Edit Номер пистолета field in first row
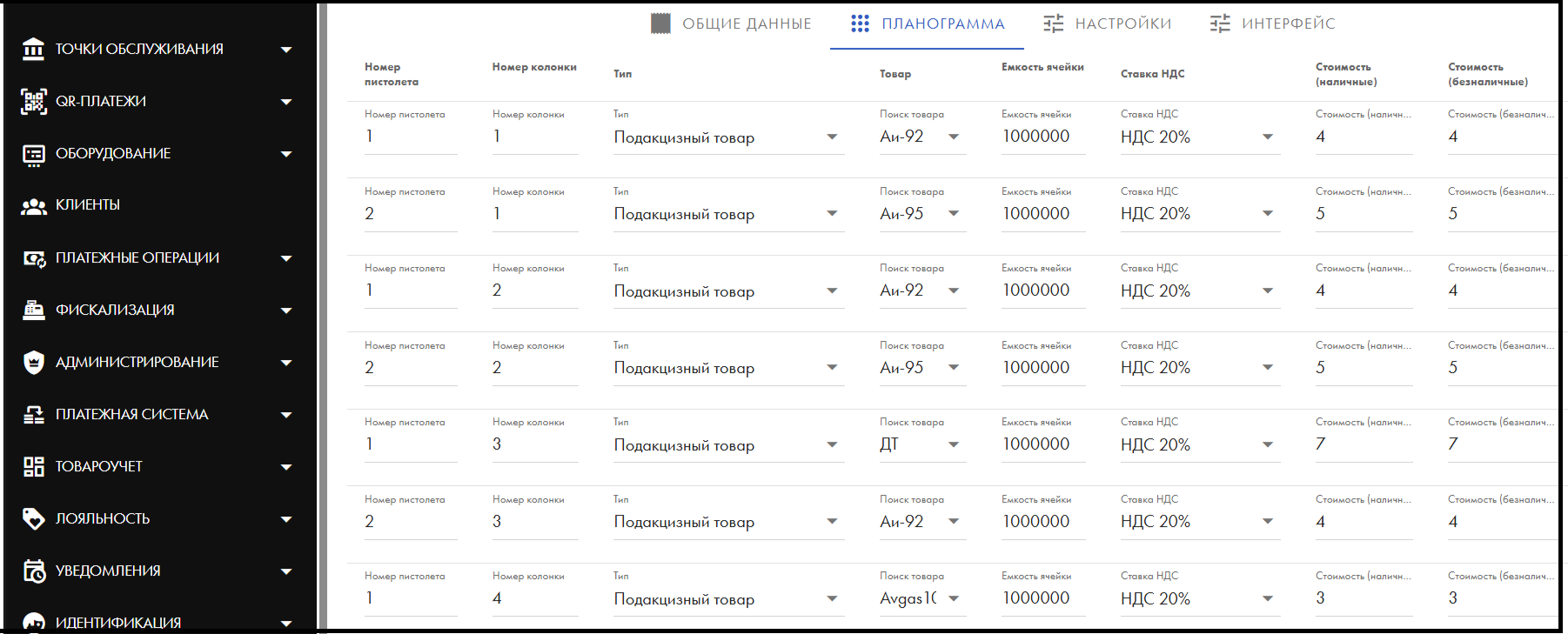 [411, 137]
